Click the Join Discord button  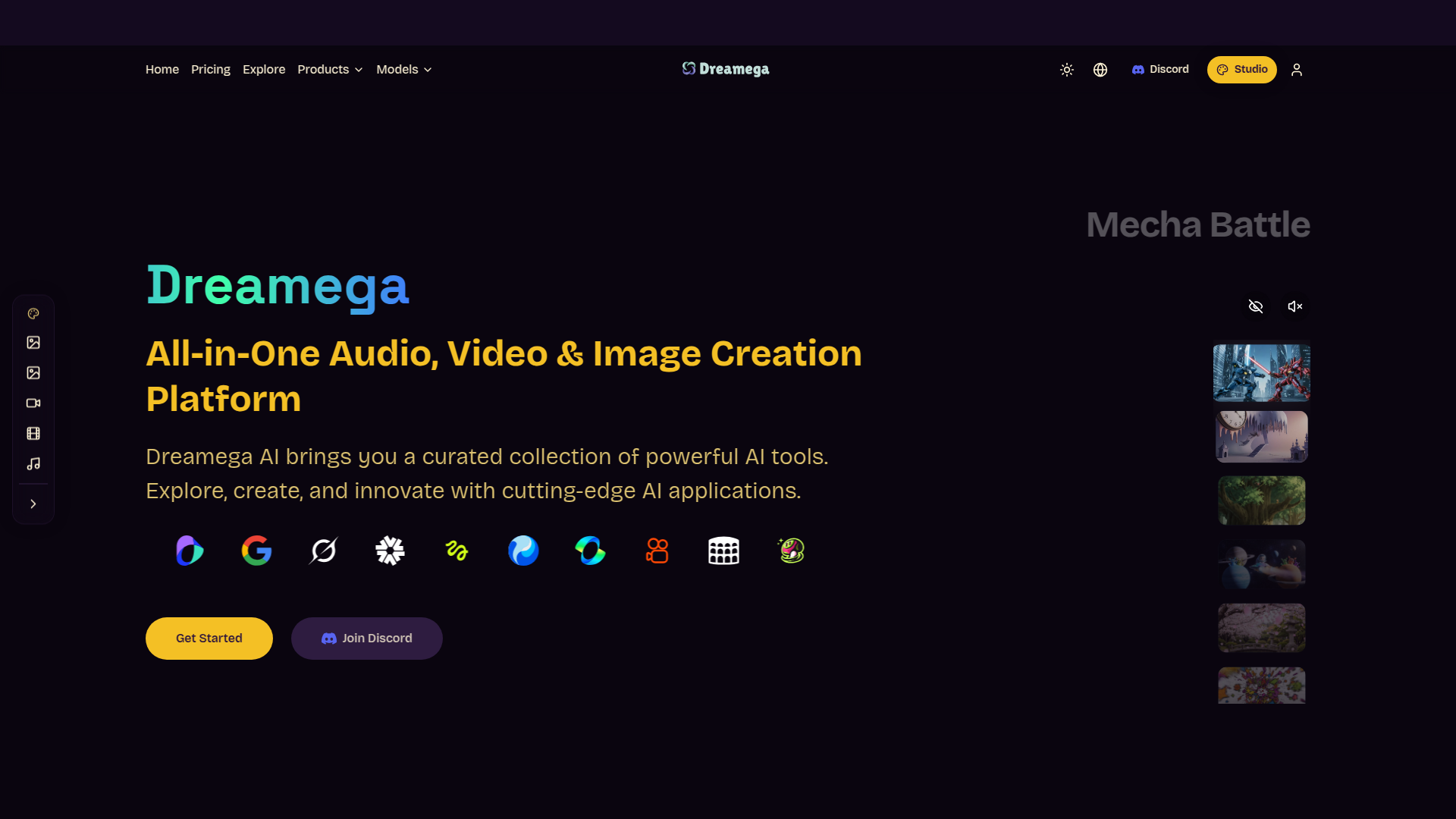[x=367, y=639]
